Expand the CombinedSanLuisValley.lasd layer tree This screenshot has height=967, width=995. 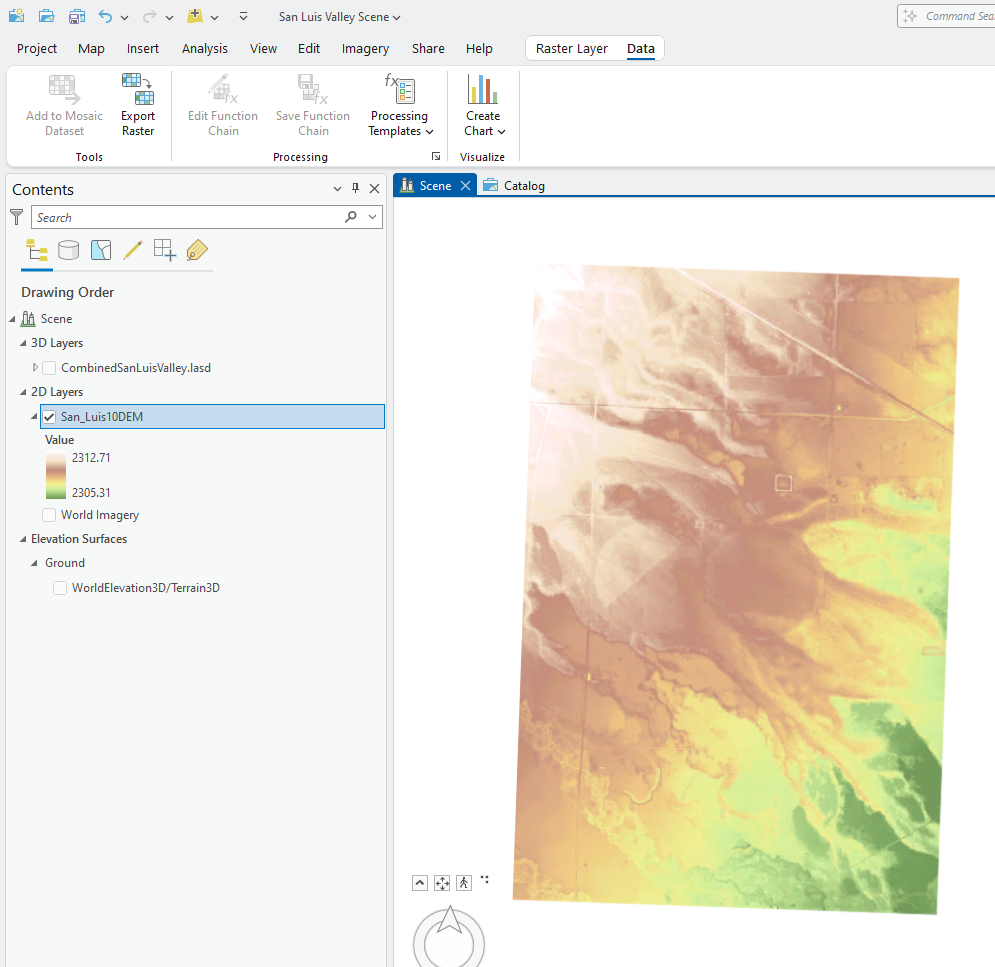[36, 368]
